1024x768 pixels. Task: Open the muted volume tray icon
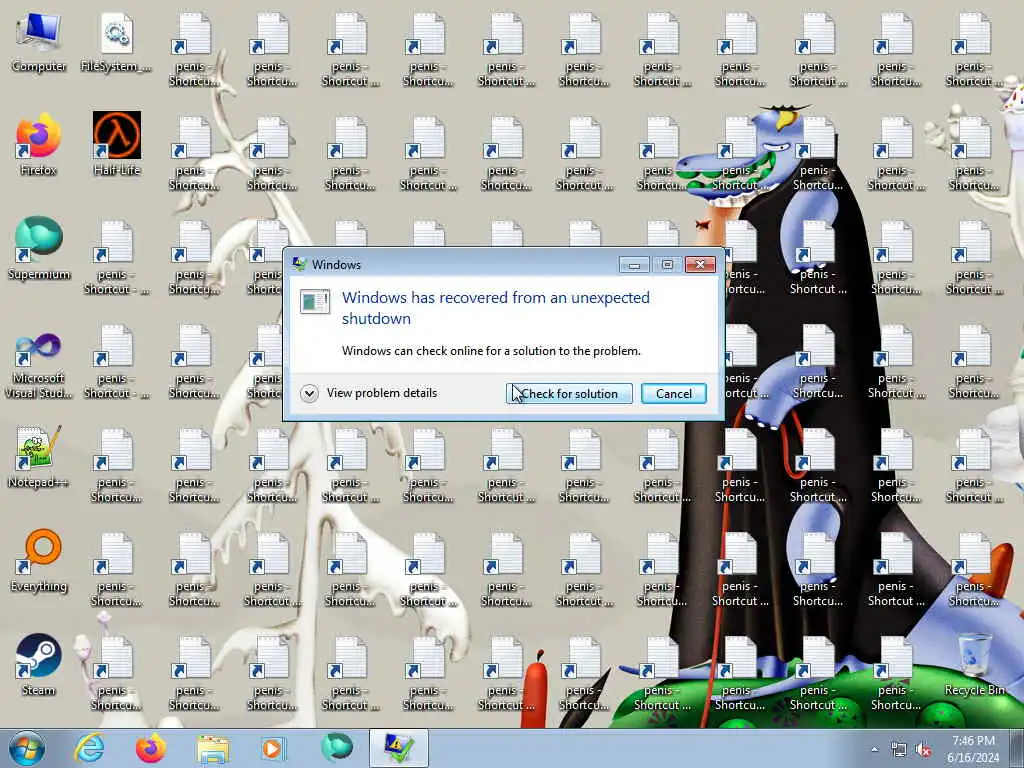coord(923,750)
